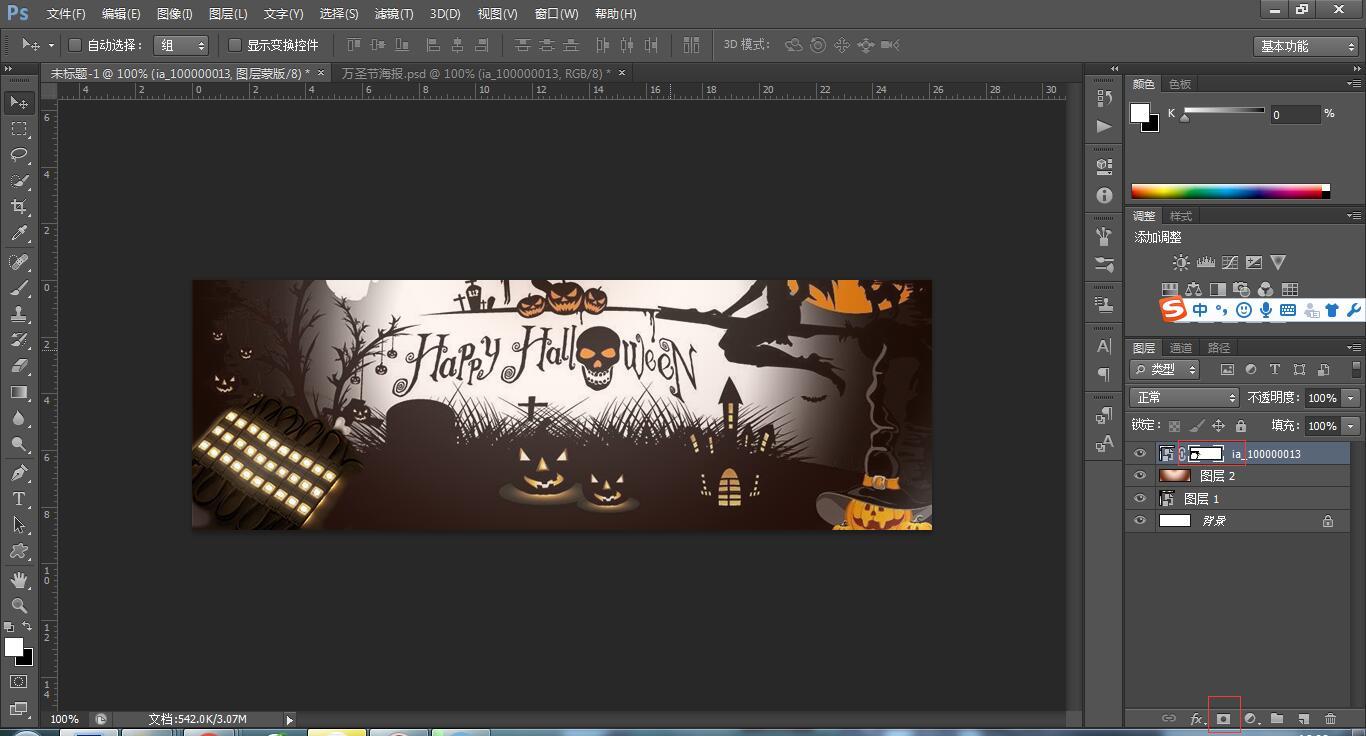
Task: Switch to the 通道 tab
Action: tap(1181, 348)
